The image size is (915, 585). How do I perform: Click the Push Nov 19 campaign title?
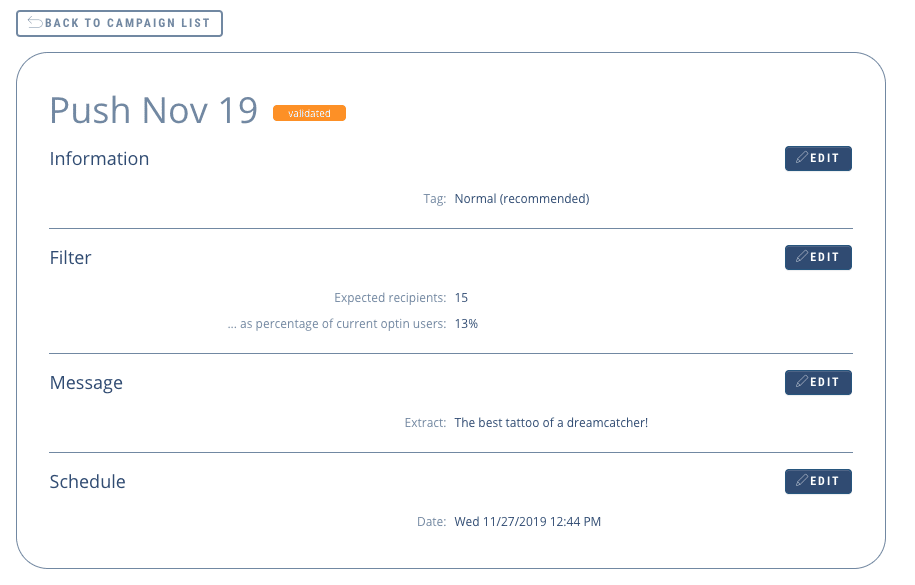(x=154, y=110)
